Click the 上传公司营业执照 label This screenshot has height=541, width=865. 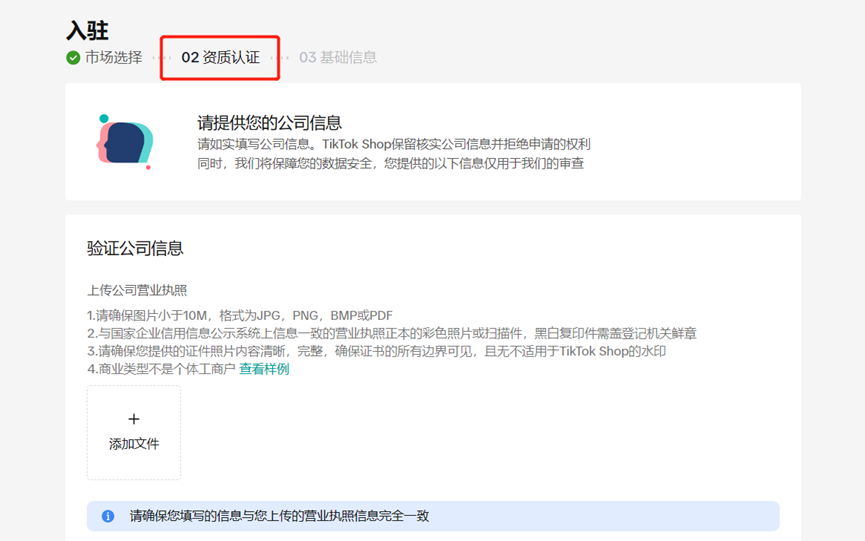137,290
